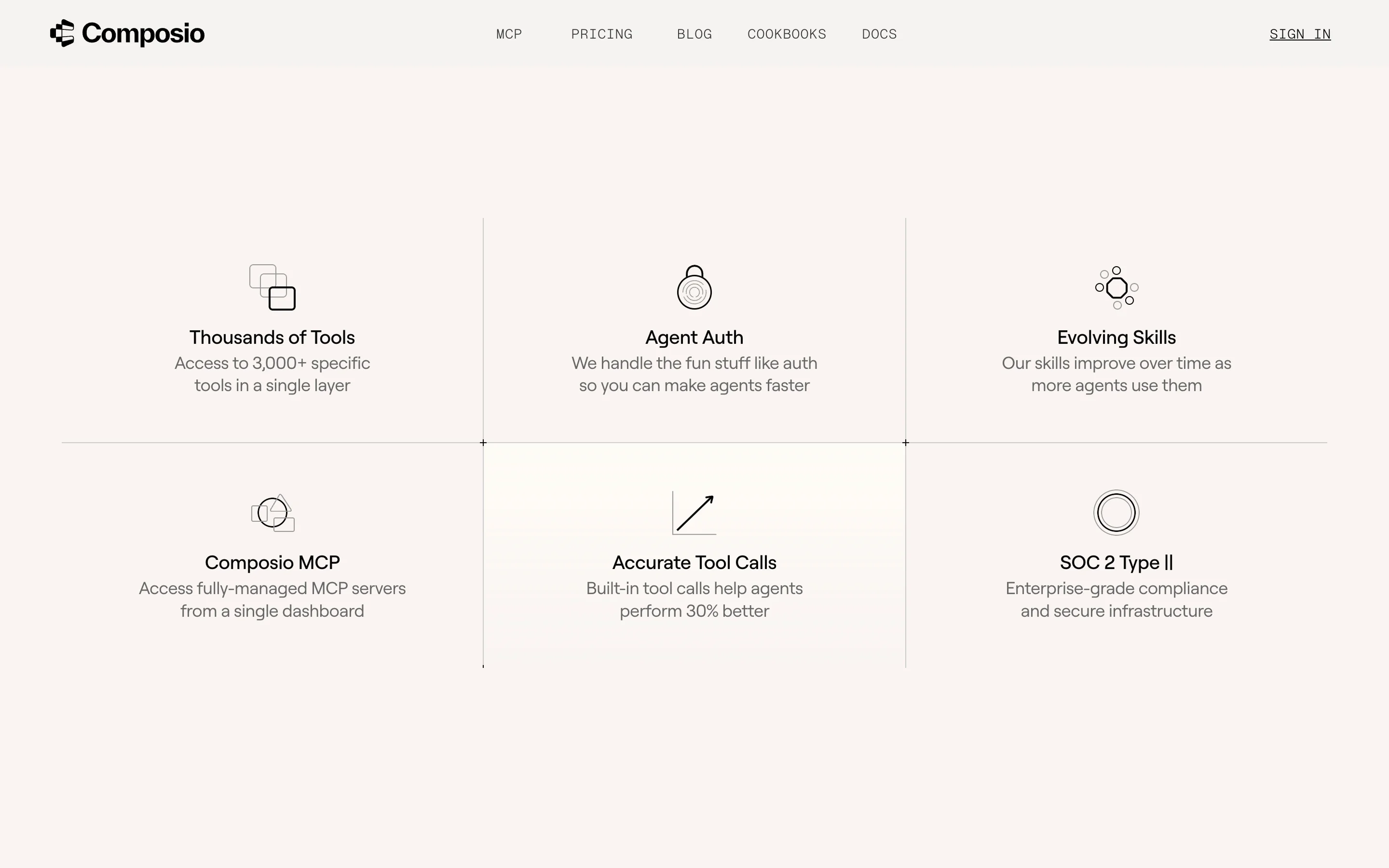
Task: Click the Composio wordmark text
Action: point(143,33)
